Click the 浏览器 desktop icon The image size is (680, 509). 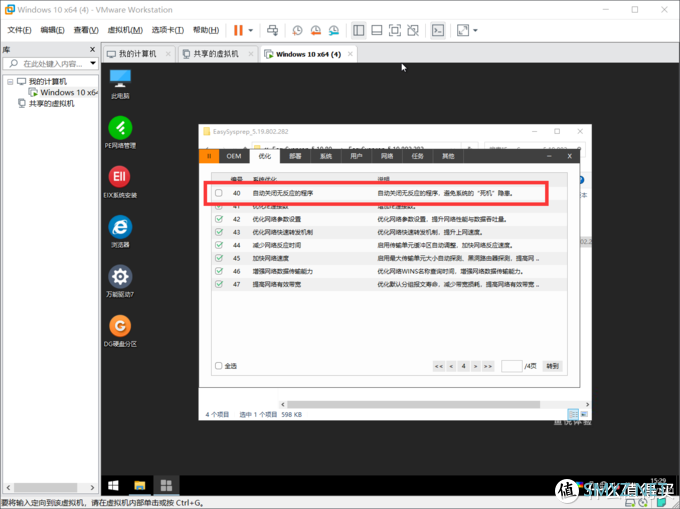click(120, 232)
